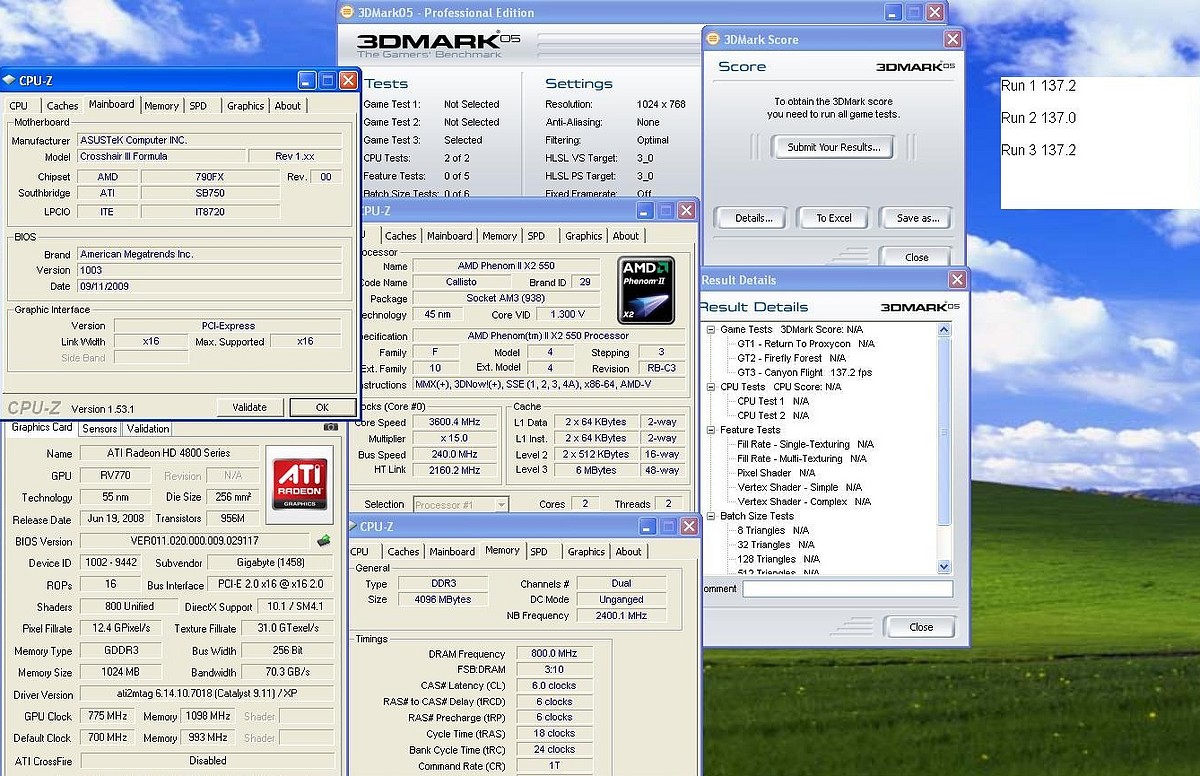
Task: Click Close button at bottom of Result Details
Action: pos(921,627)
